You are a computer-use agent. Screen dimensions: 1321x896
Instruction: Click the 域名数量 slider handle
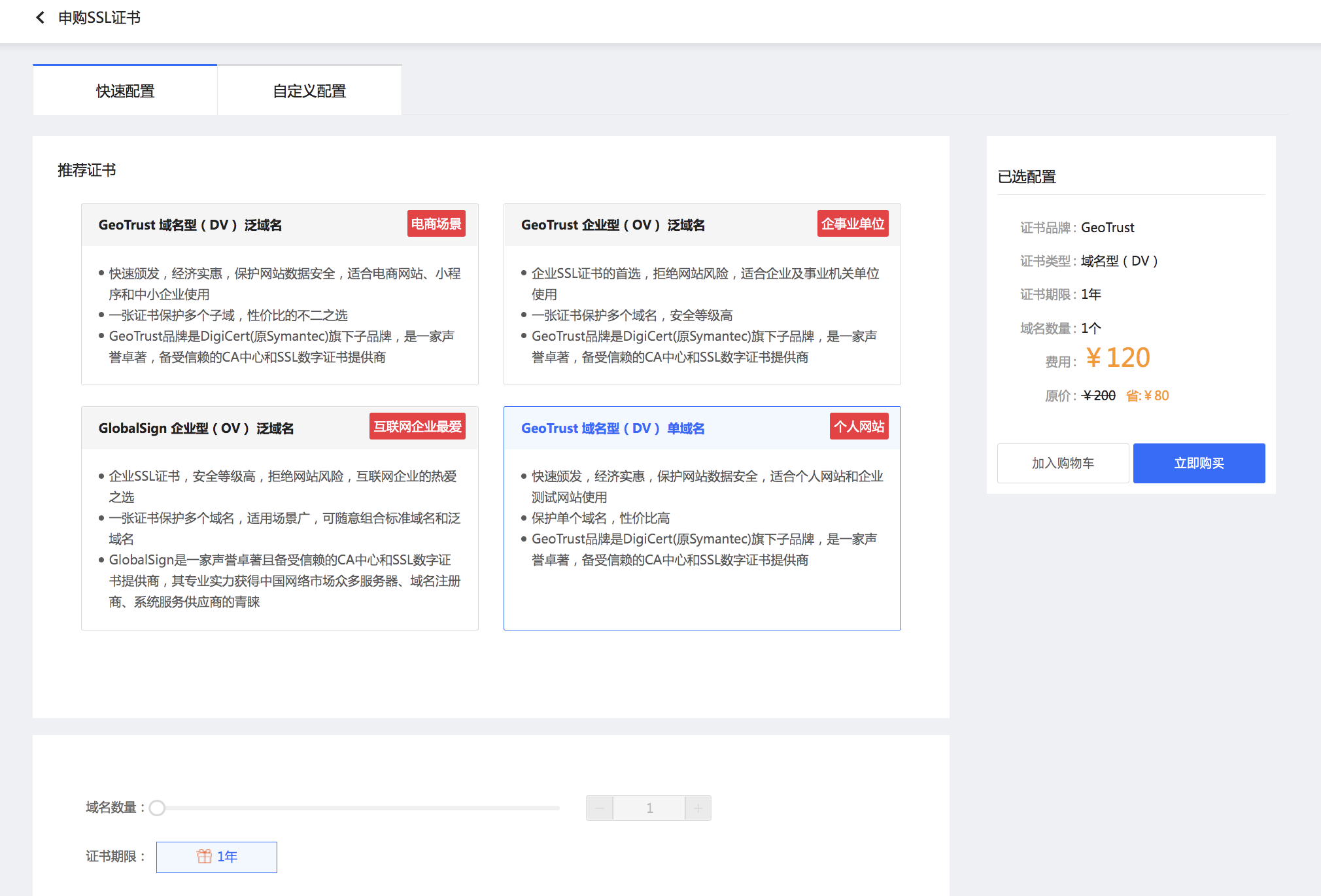point(157,808)
